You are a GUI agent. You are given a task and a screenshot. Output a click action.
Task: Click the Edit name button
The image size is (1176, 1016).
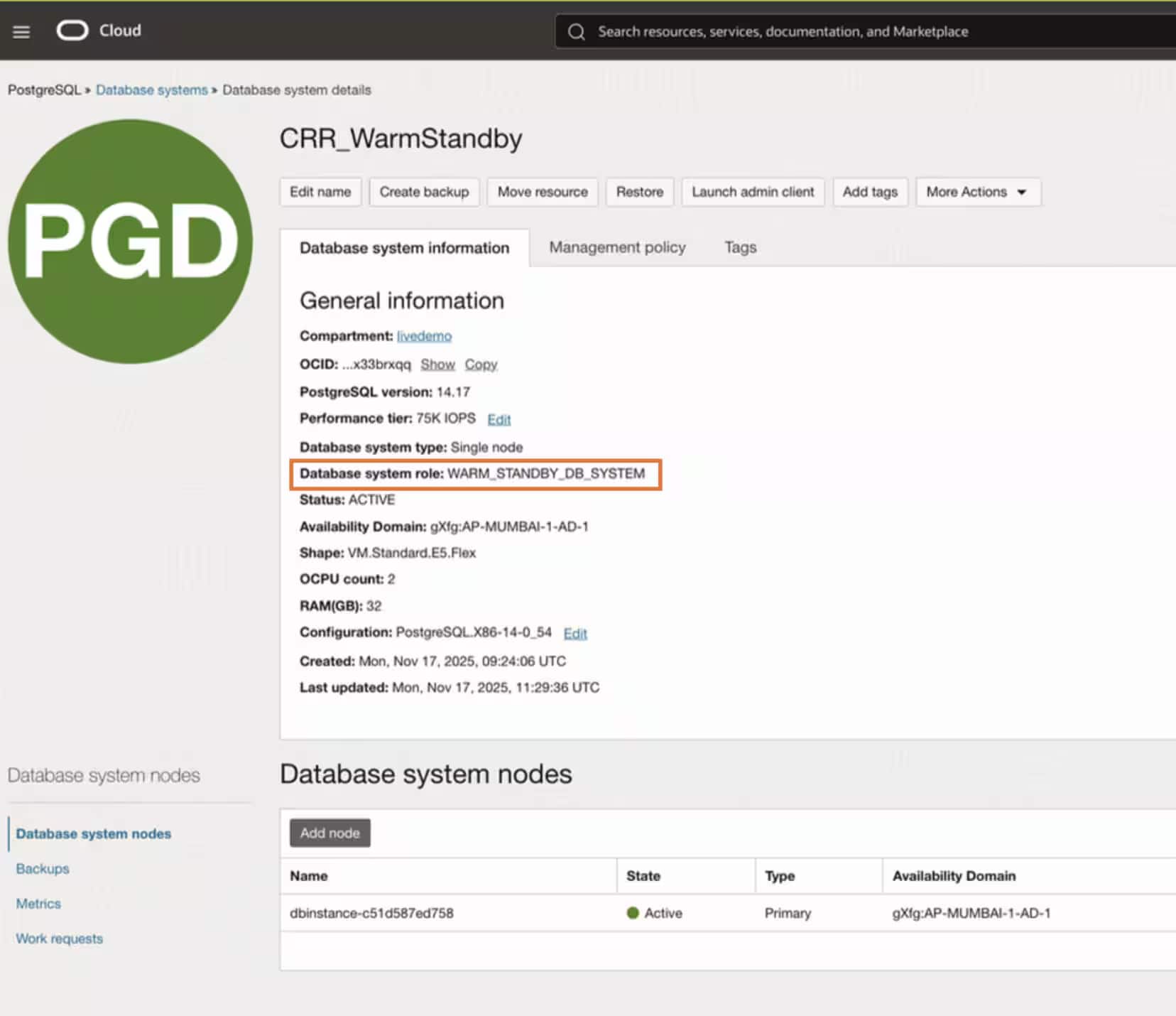pos(320,192)
